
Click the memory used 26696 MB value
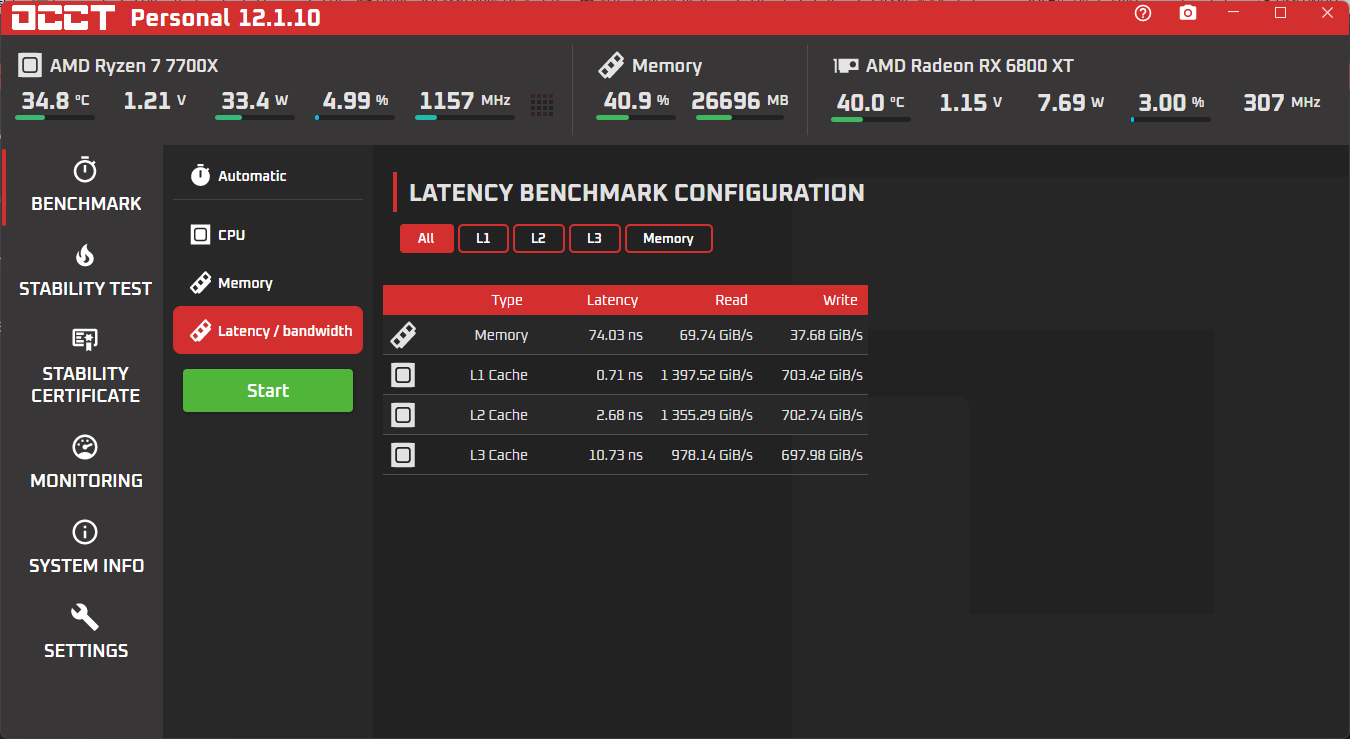coord(740,101)
